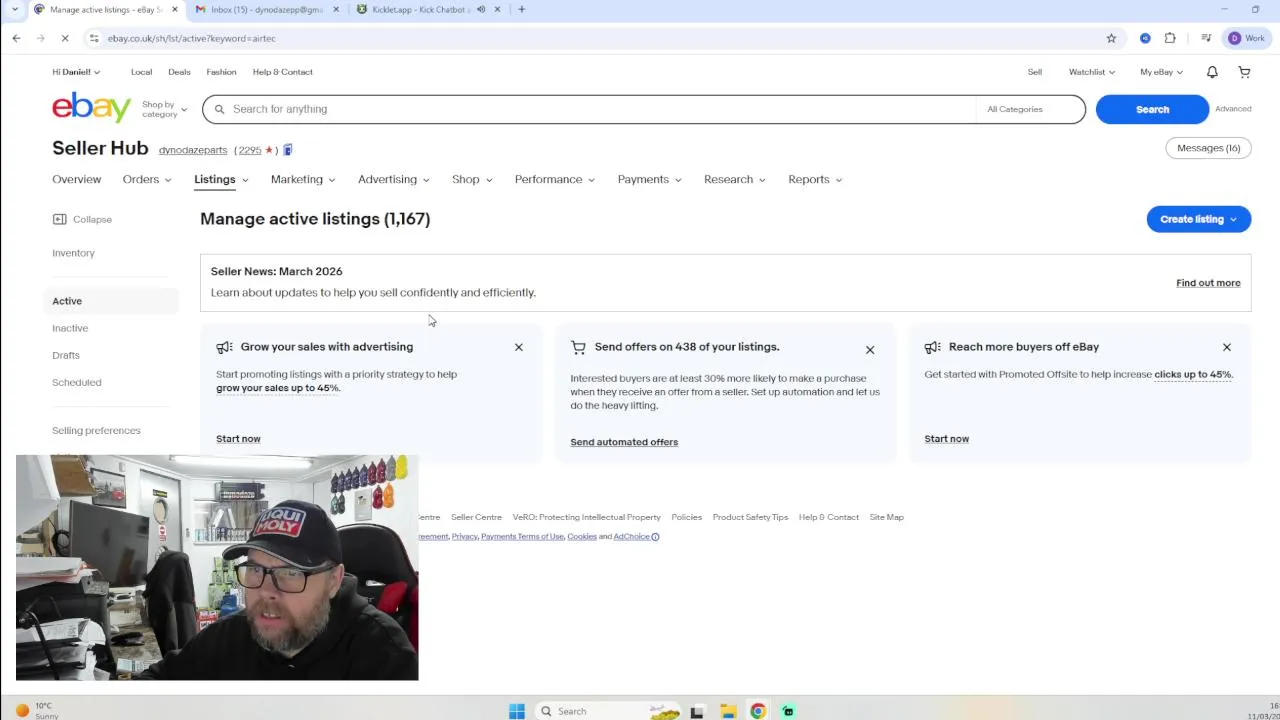Open the Shop by category dropdown
The image size is (1280, 720).
point(164,109)
